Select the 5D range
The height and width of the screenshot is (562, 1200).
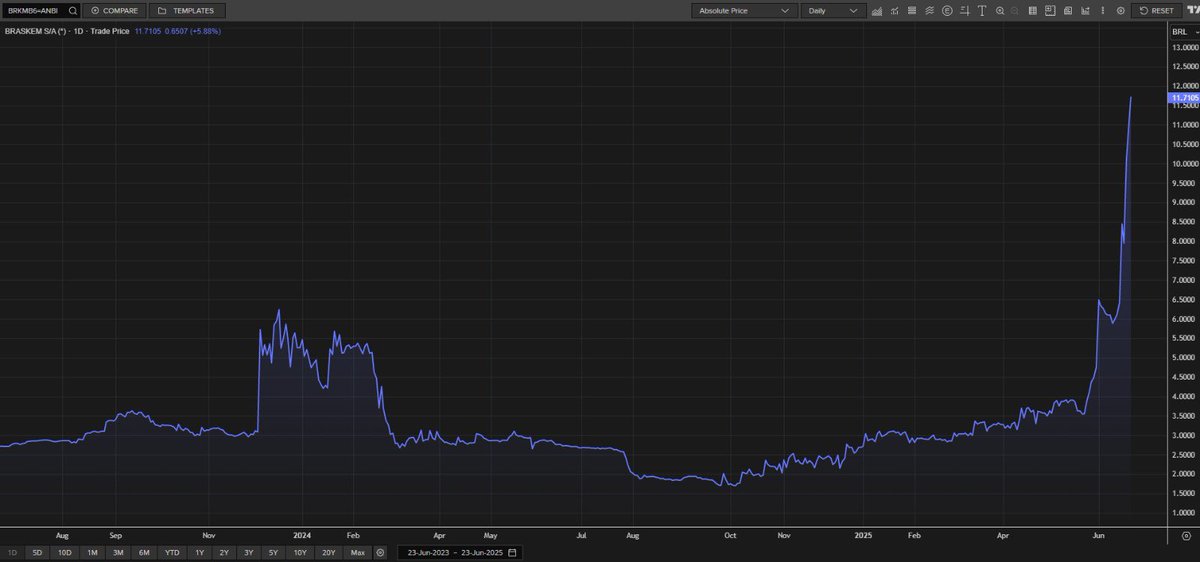pyautogui.click(x=37, y=552)
